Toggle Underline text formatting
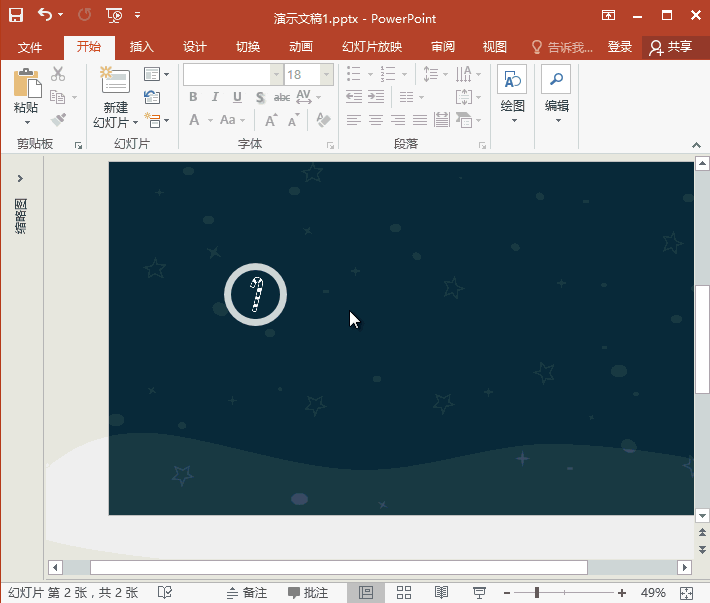Viewport: 710px width, 603px height. (x=237, y=97)
